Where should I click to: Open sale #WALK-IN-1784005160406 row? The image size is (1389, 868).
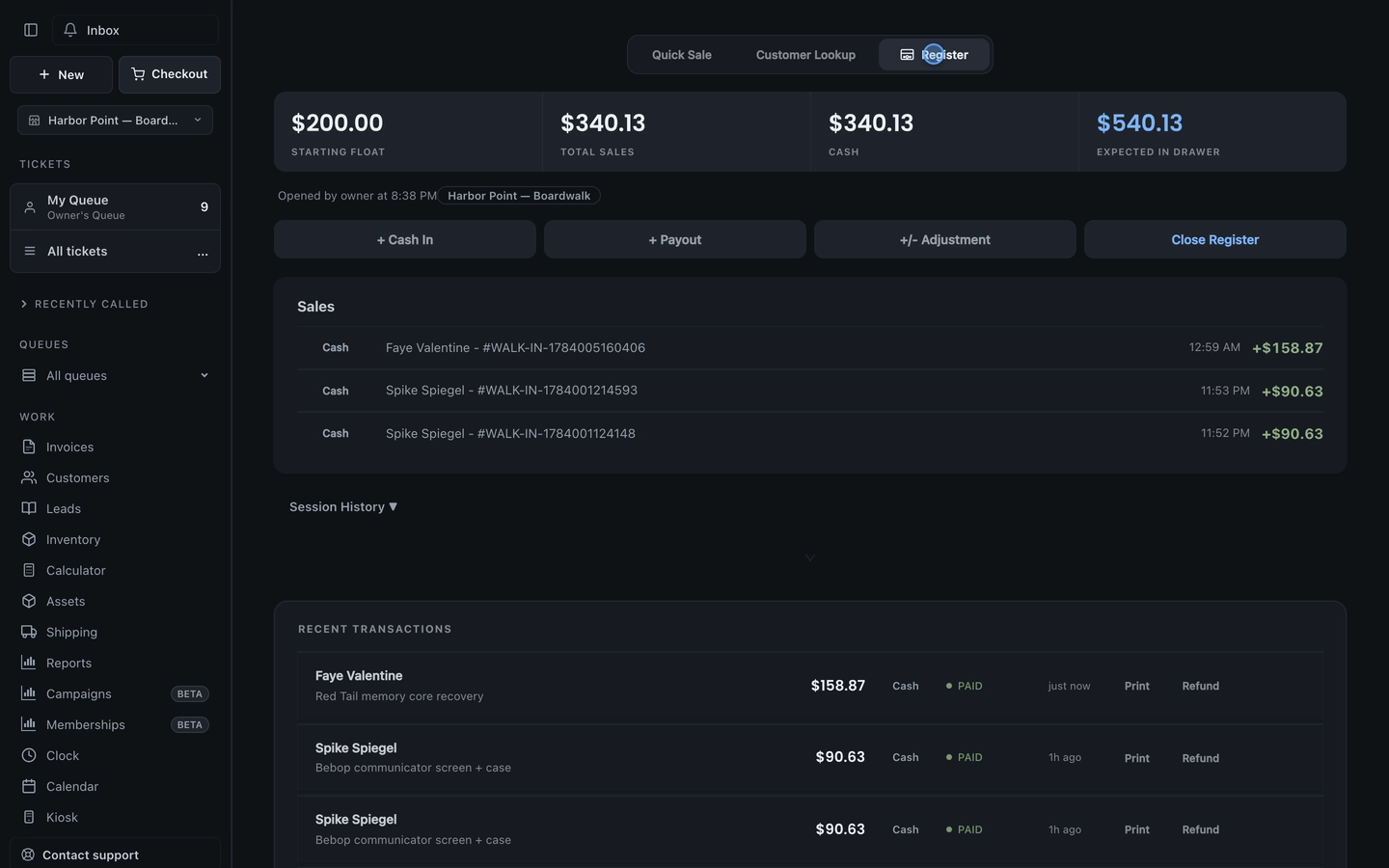tap(810, 347)
